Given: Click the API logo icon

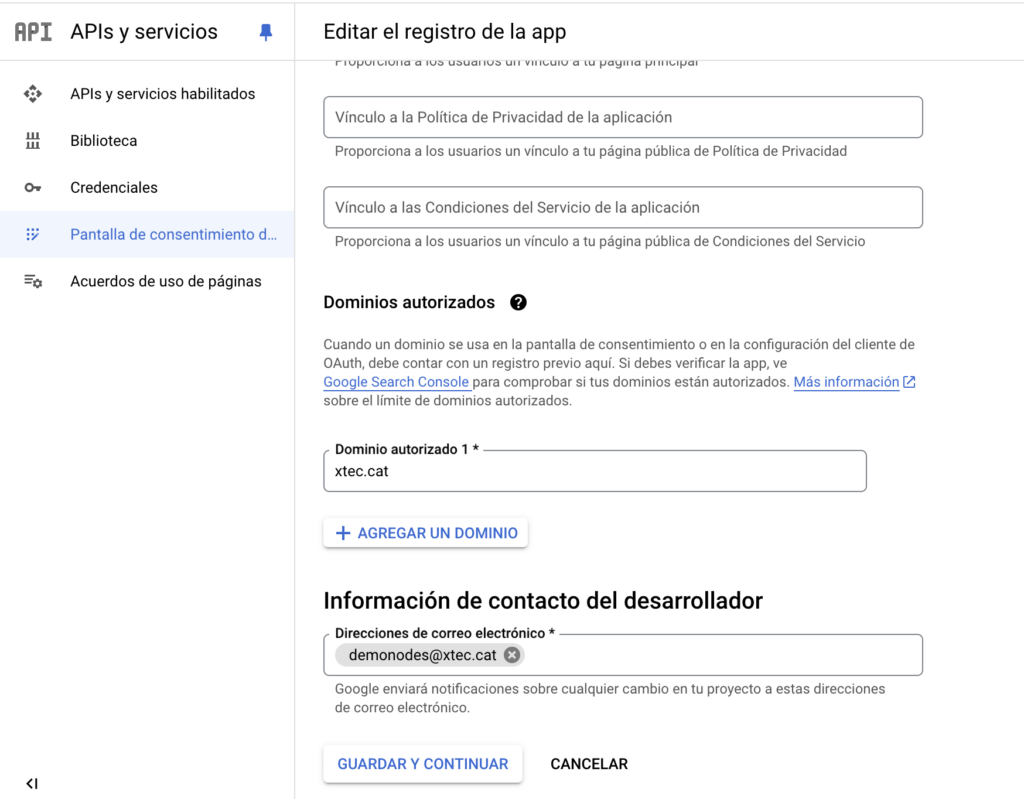Looking at the screenshot, I should pos(33,32).
